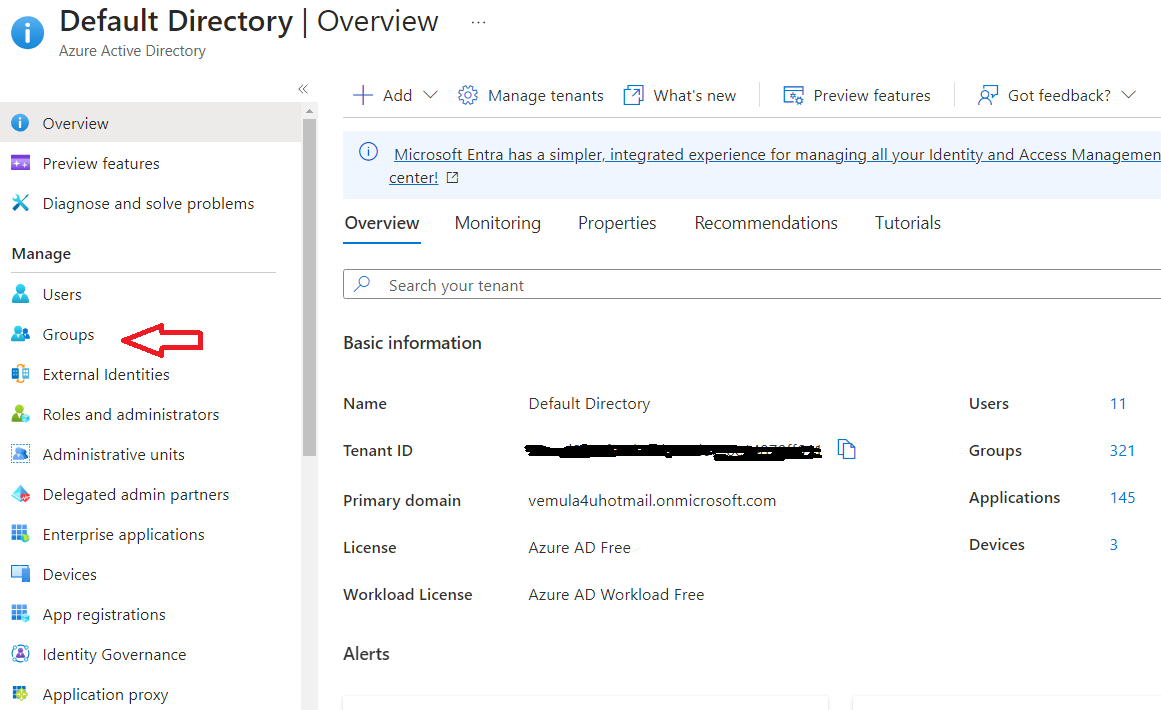Image resolution: width=1161 pixels, height=710 pixels.
Task: Click the Enterprise applications grid icon
Action: click(x=21, y=534)
